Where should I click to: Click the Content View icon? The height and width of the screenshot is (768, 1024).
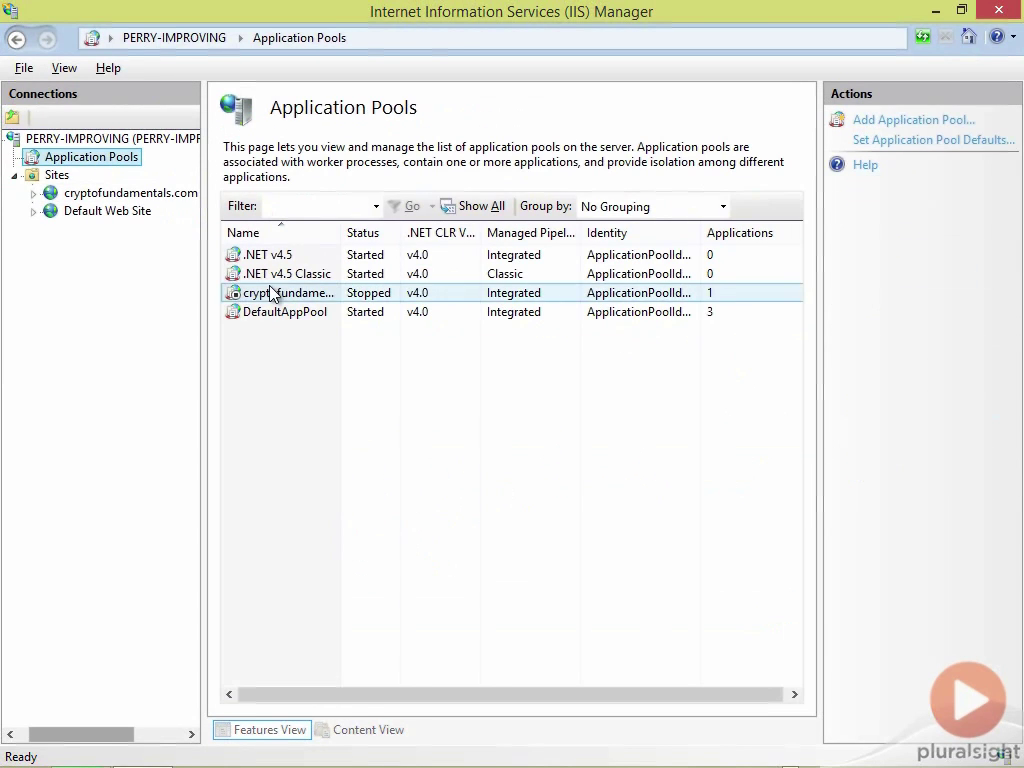(x=322, y=729)
